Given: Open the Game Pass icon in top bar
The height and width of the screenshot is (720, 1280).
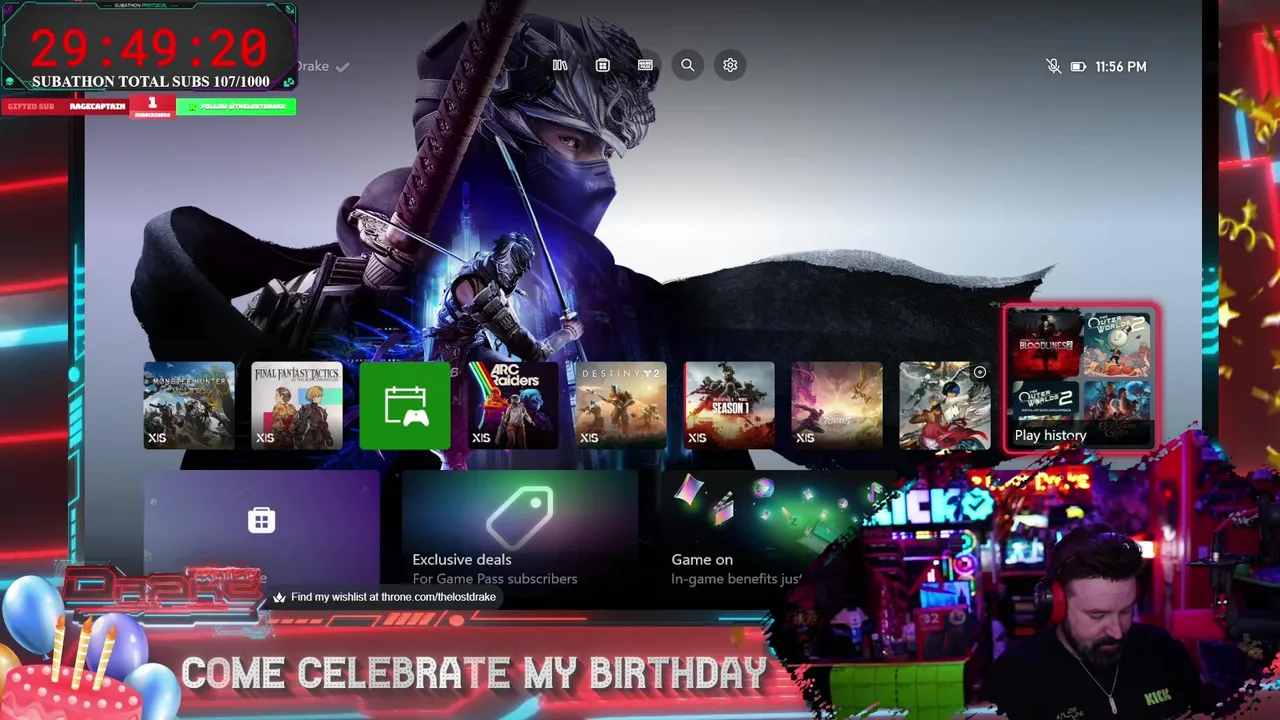Looking at the screenshot, I should [645, 65].
